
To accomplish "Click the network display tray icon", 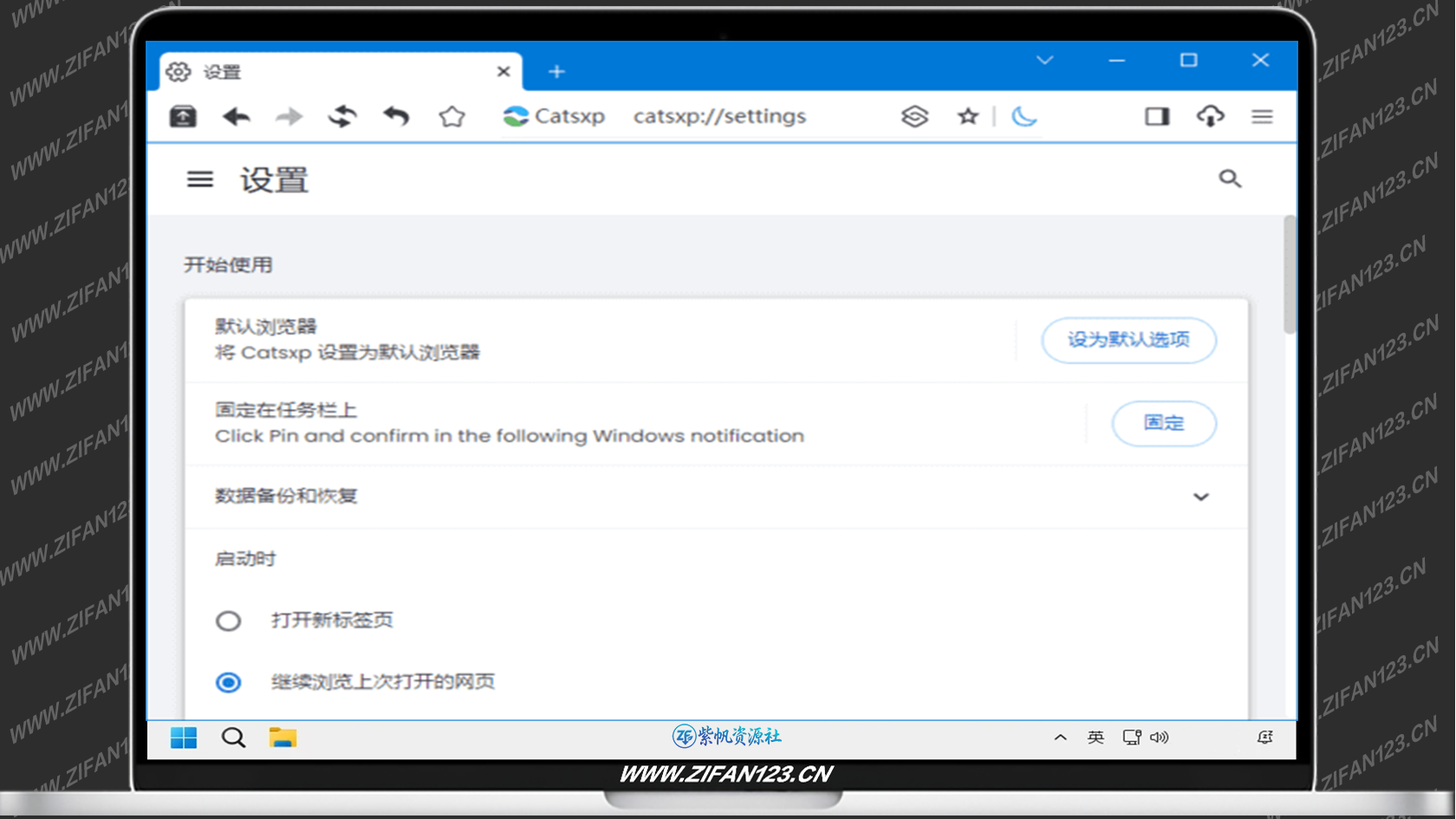I will click(1131, 738).
